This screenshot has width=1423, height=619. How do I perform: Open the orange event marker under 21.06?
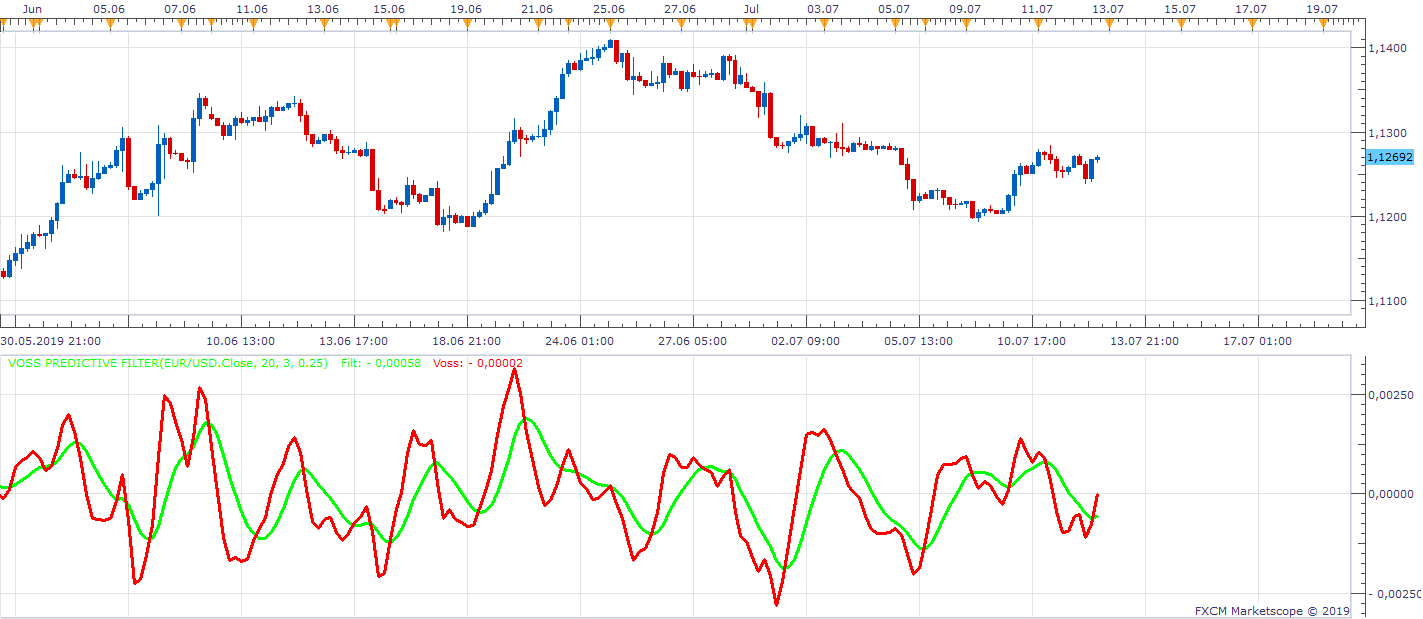[539, 23]
